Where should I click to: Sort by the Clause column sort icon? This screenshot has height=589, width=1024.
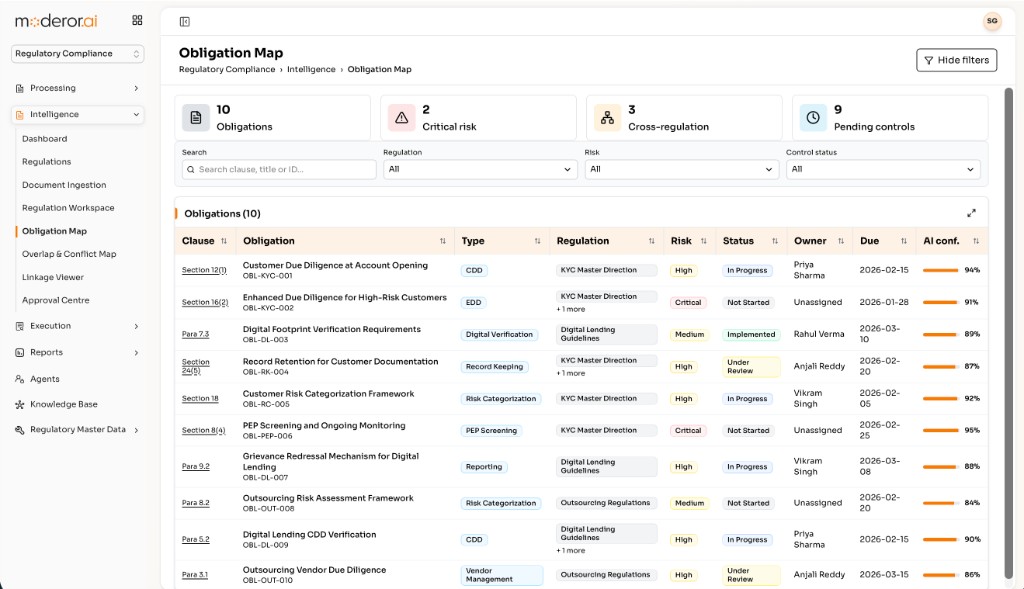(224, 241)
